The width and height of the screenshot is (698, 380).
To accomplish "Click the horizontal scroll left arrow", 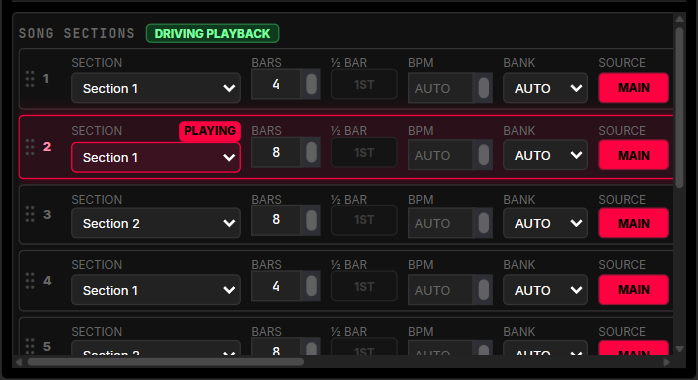I will point(18,362).
